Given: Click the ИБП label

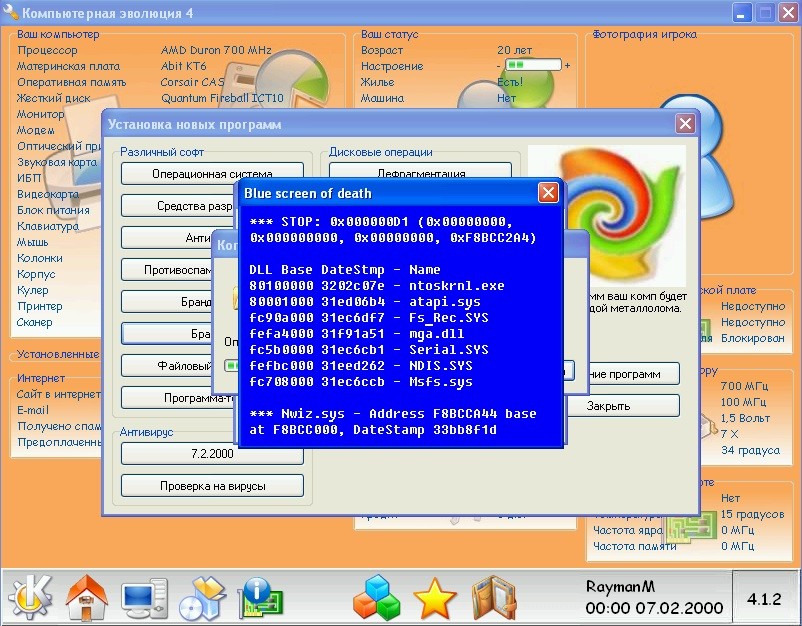Looking at the screenshot, I should point(29,178).
